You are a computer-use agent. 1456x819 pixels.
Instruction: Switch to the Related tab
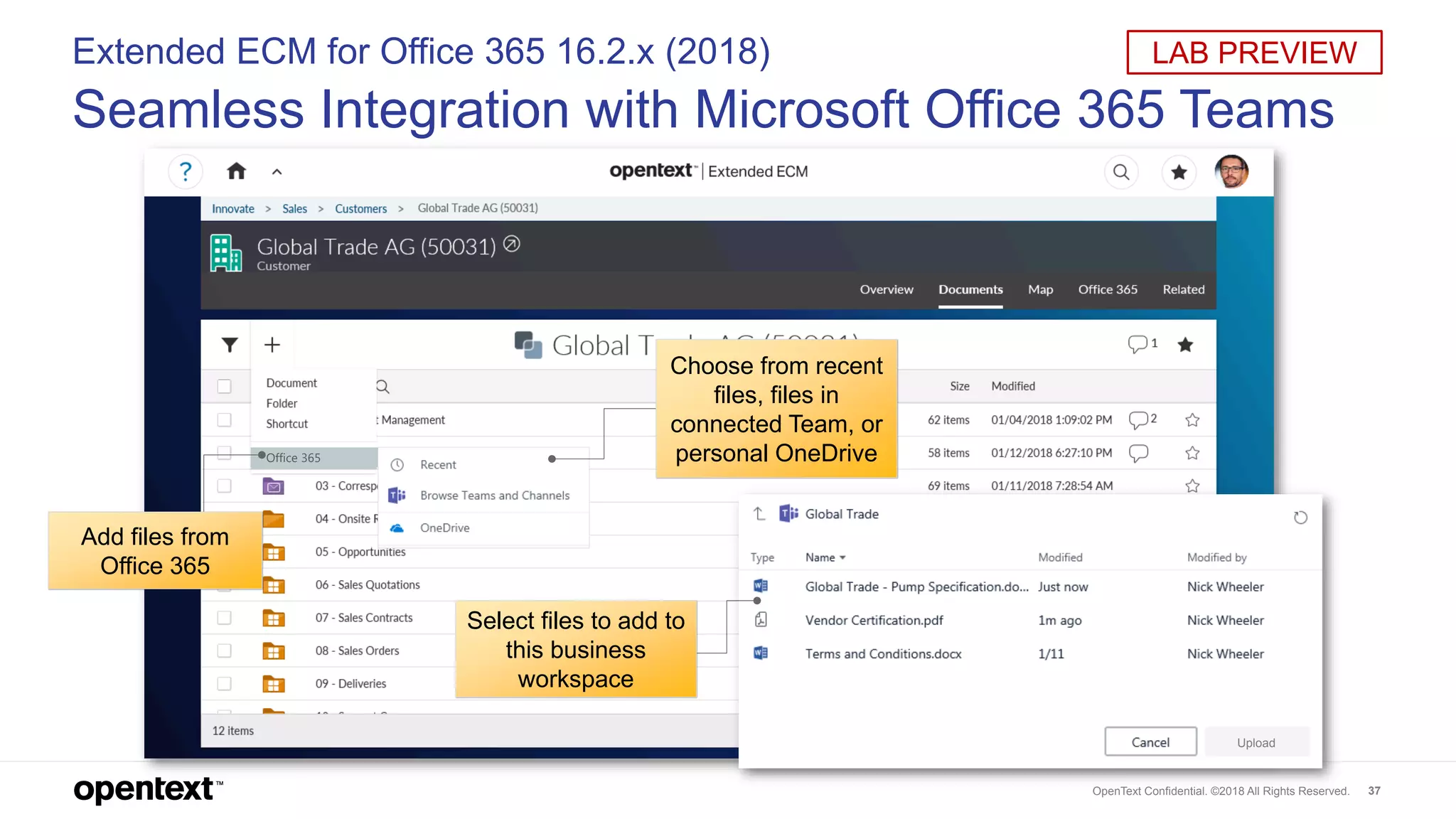(x=1183, y=289)
